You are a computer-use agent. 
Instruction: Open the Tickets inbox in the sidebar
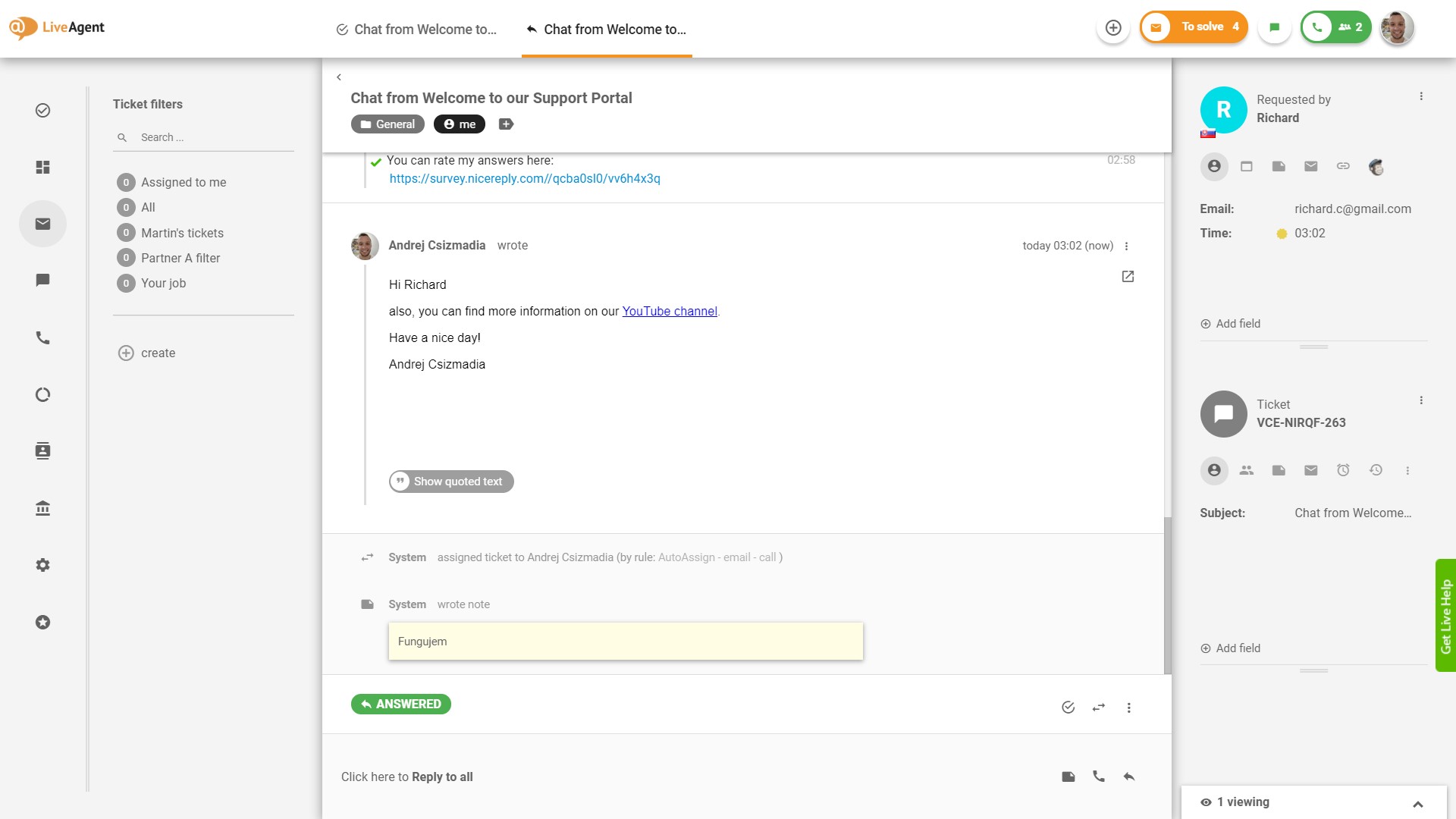coord(42,224)
